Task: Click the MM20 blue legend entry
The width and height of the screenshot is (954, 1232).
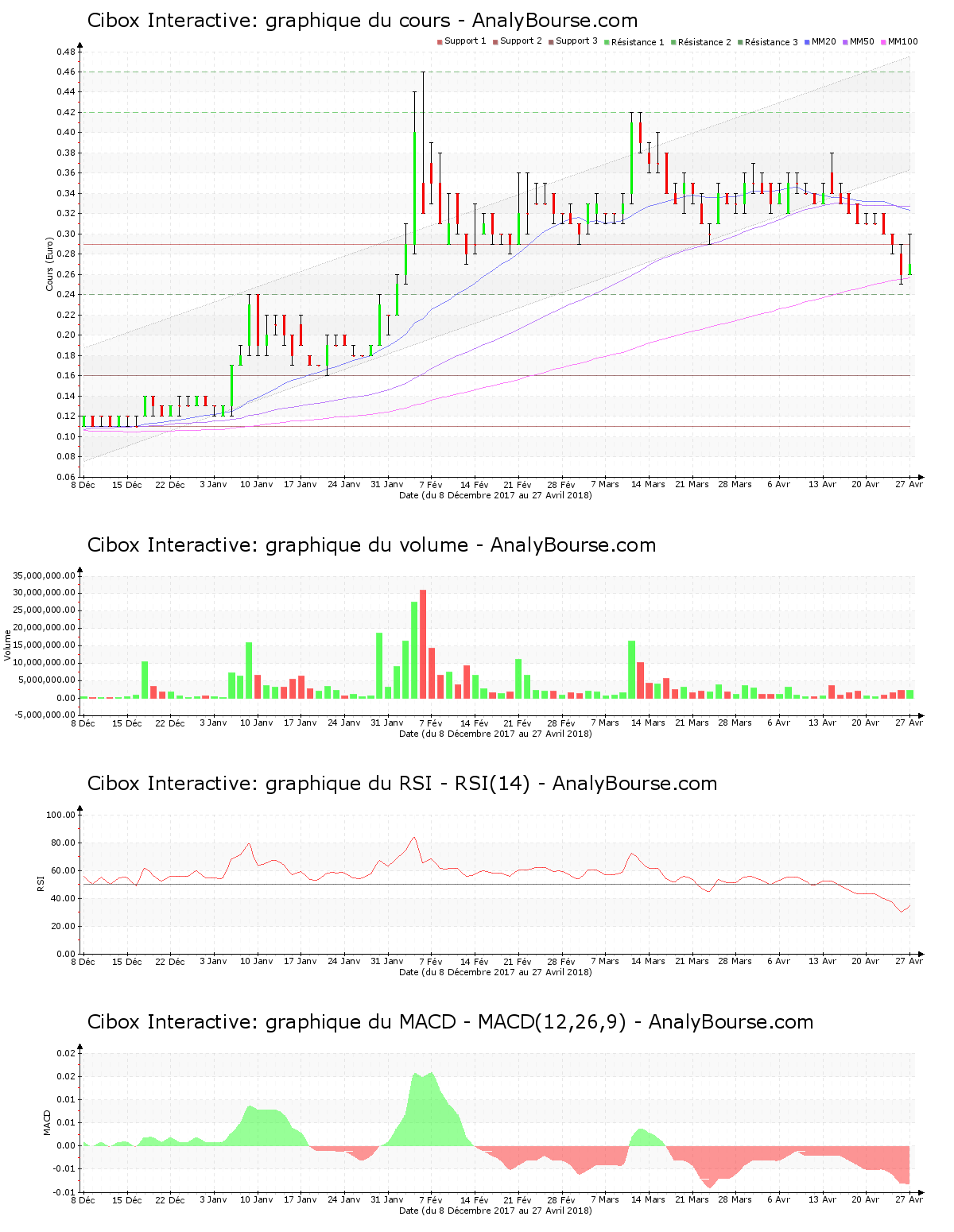Action: point(820,42)
